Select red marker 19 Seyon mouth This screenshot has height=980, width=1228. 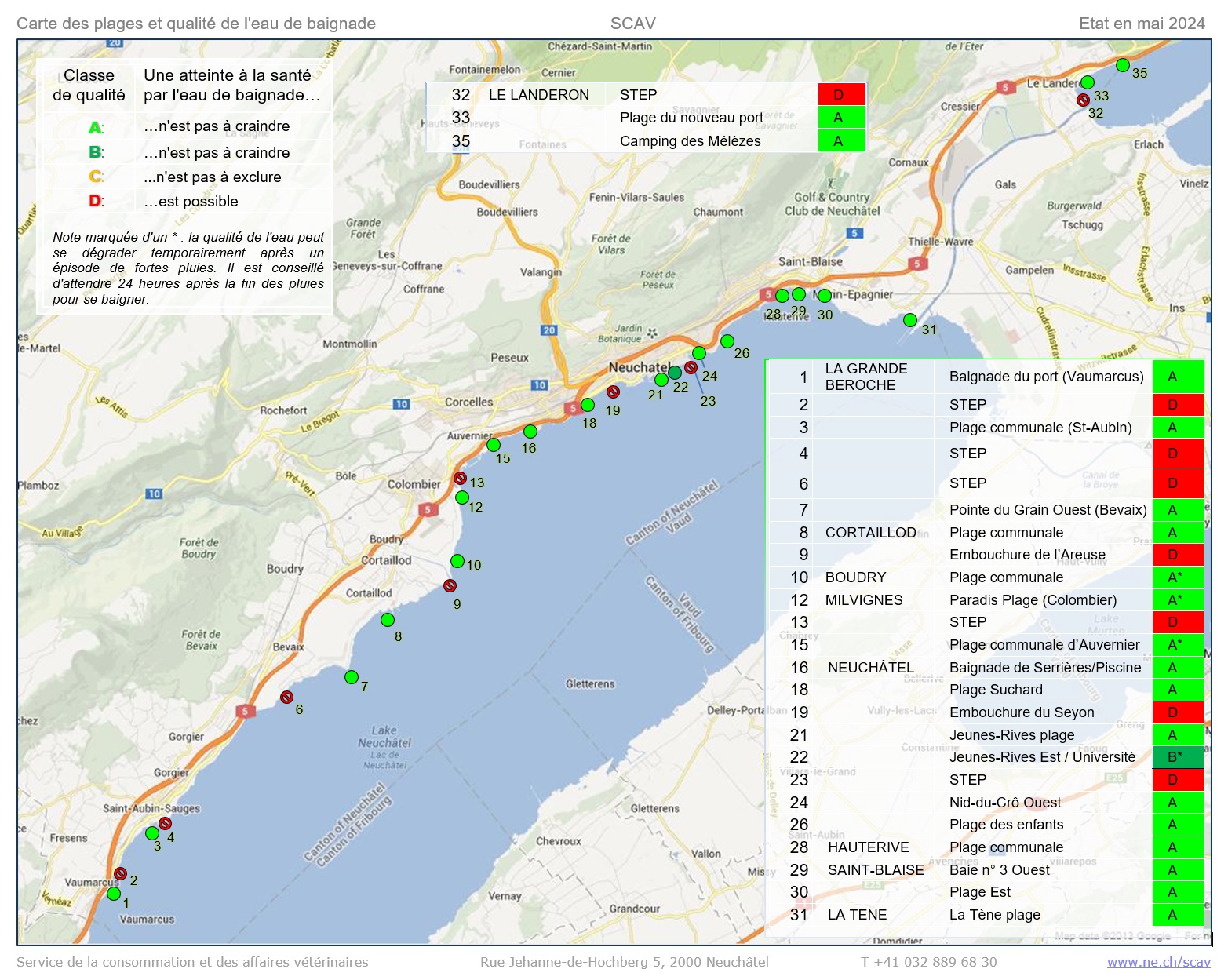pyautogui.click(x=613, y=392)
